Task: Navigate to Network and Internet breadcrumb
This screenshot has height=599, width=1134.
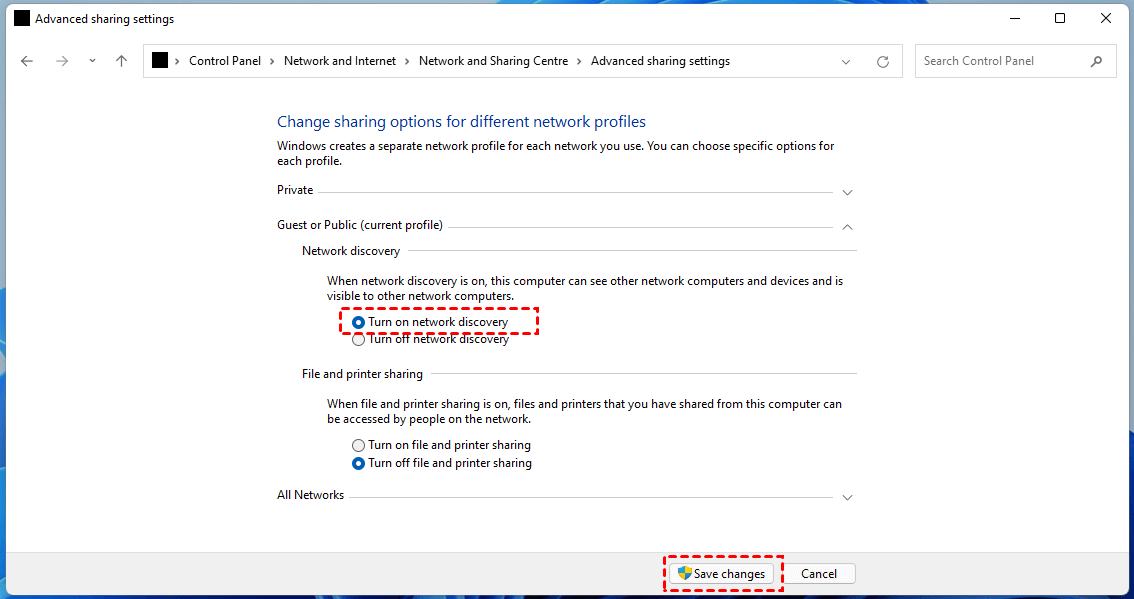Action: point(340,61)
